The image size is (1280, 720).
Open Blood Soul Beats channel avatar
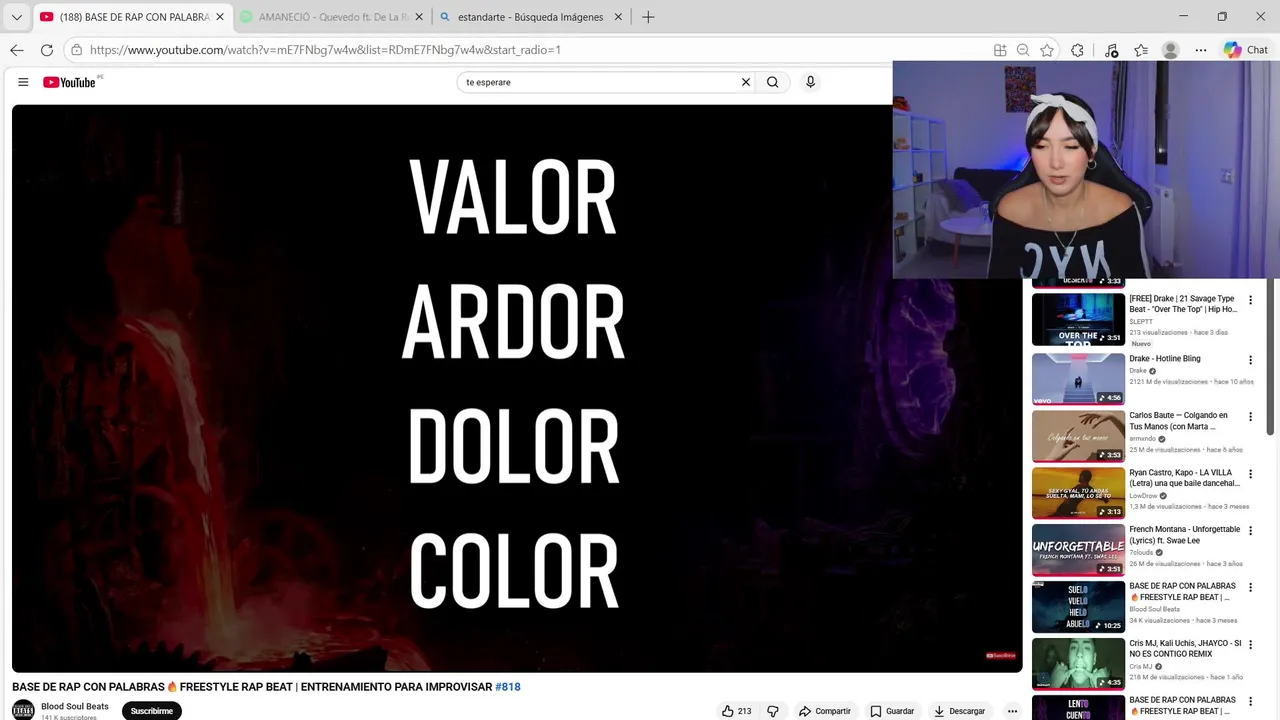(23, 710)
